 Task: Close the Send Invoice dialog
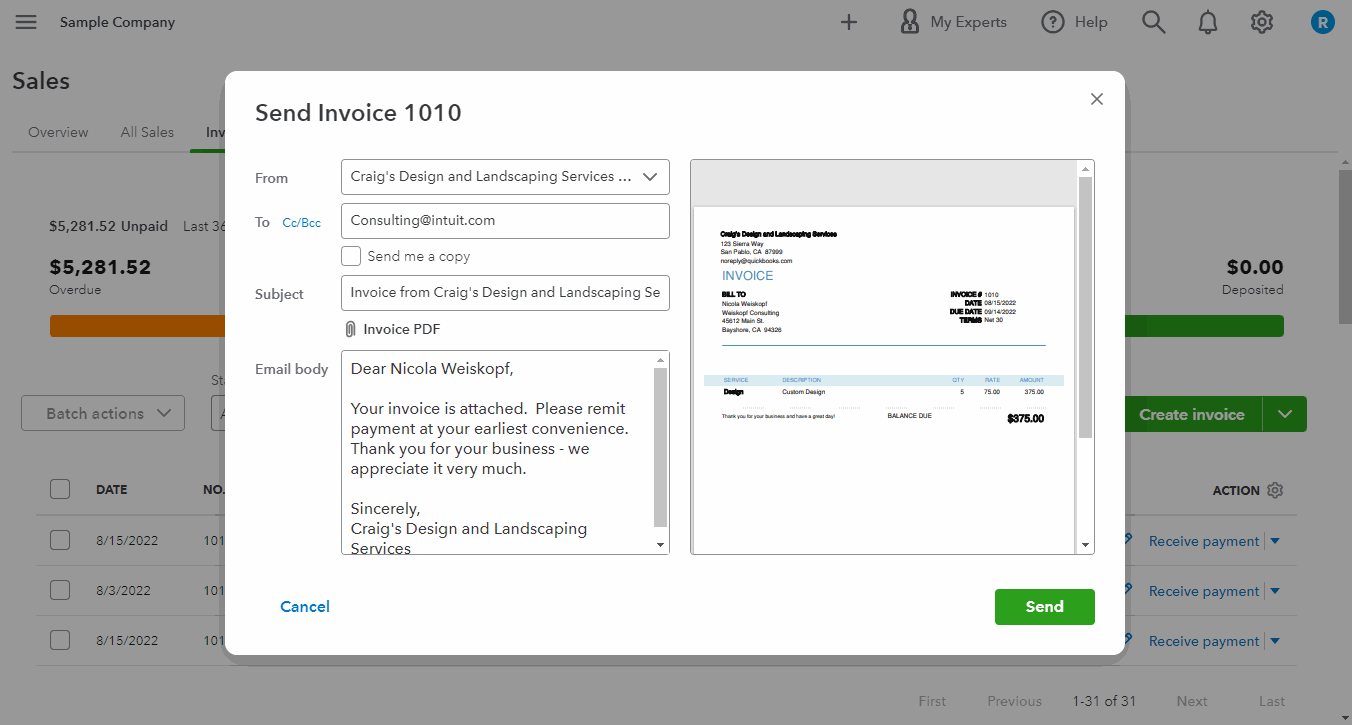[x=1097, y=99]
